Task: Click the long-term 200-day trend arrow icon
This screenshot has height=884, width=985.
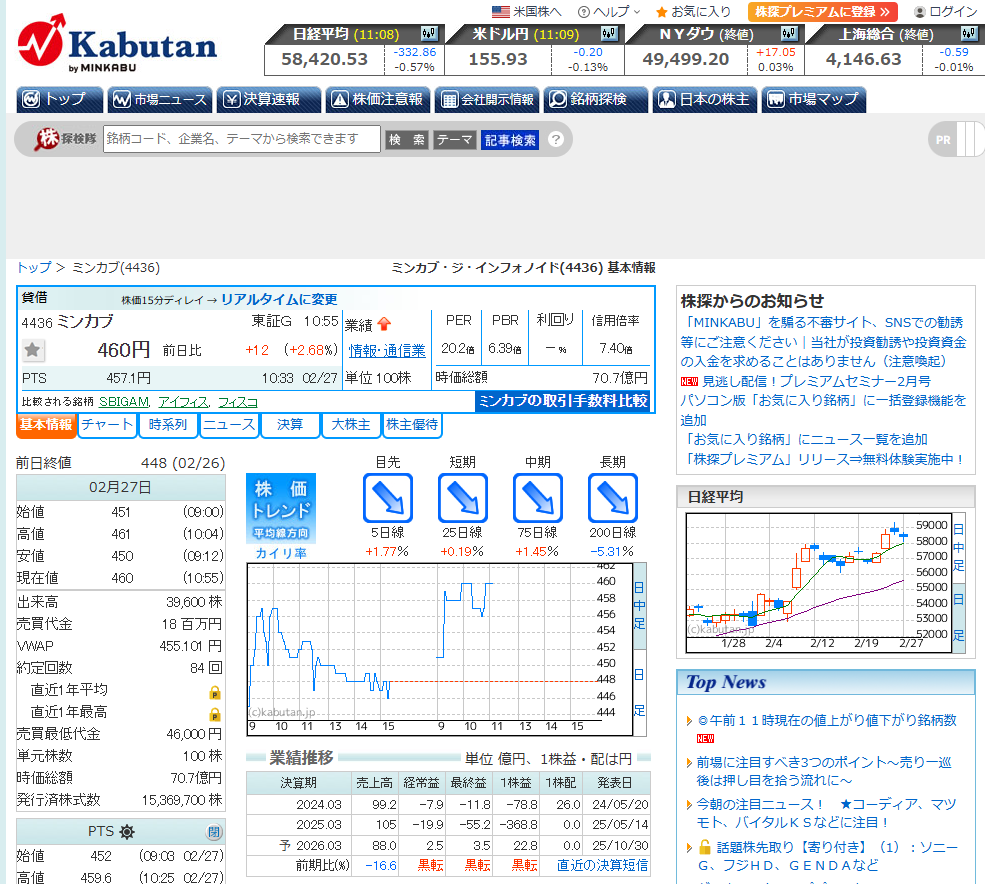Action: click(x=612, y=497)
